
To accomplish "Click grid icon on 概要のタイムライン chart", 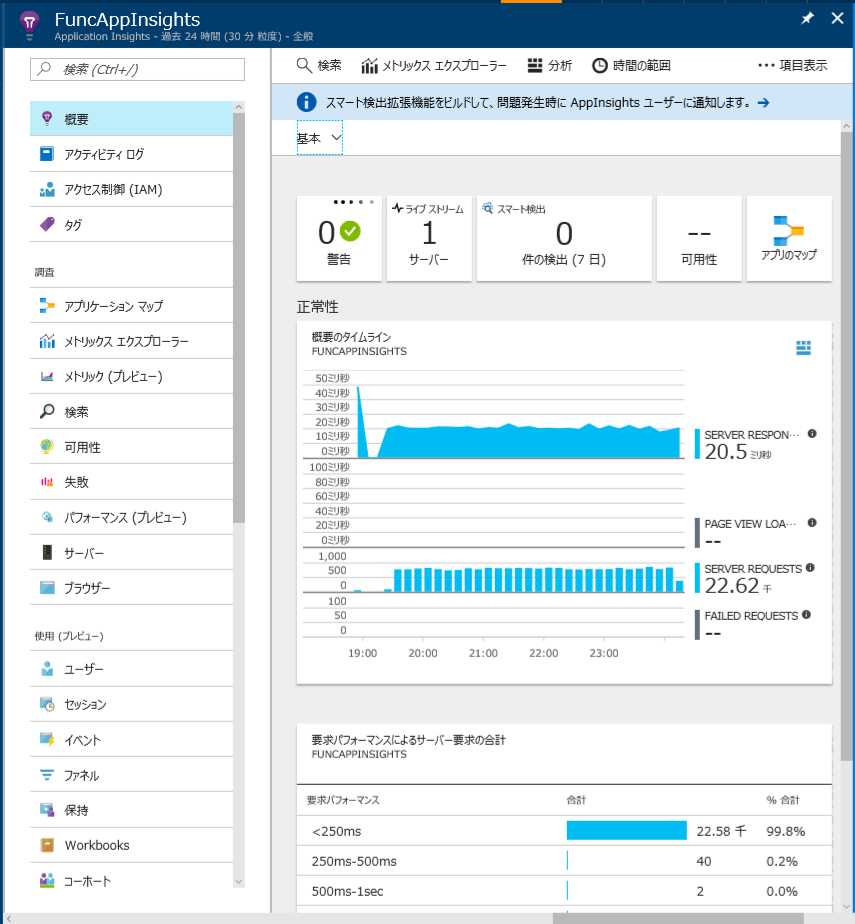I will pos(804,348).
